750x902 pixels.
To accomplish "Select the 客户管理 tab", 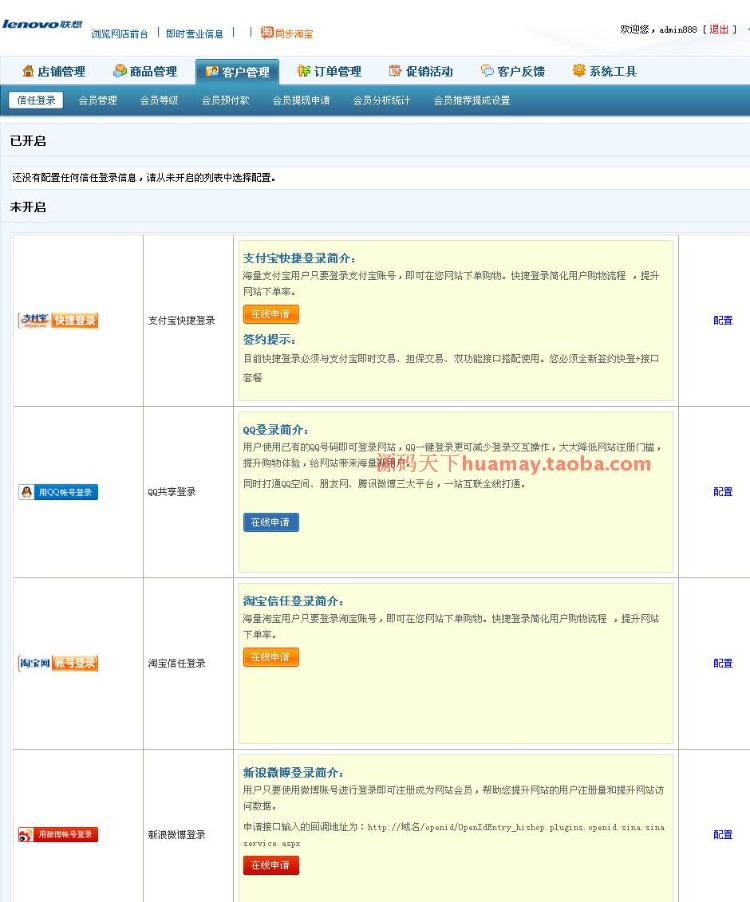I will click(x=238, y=72).
